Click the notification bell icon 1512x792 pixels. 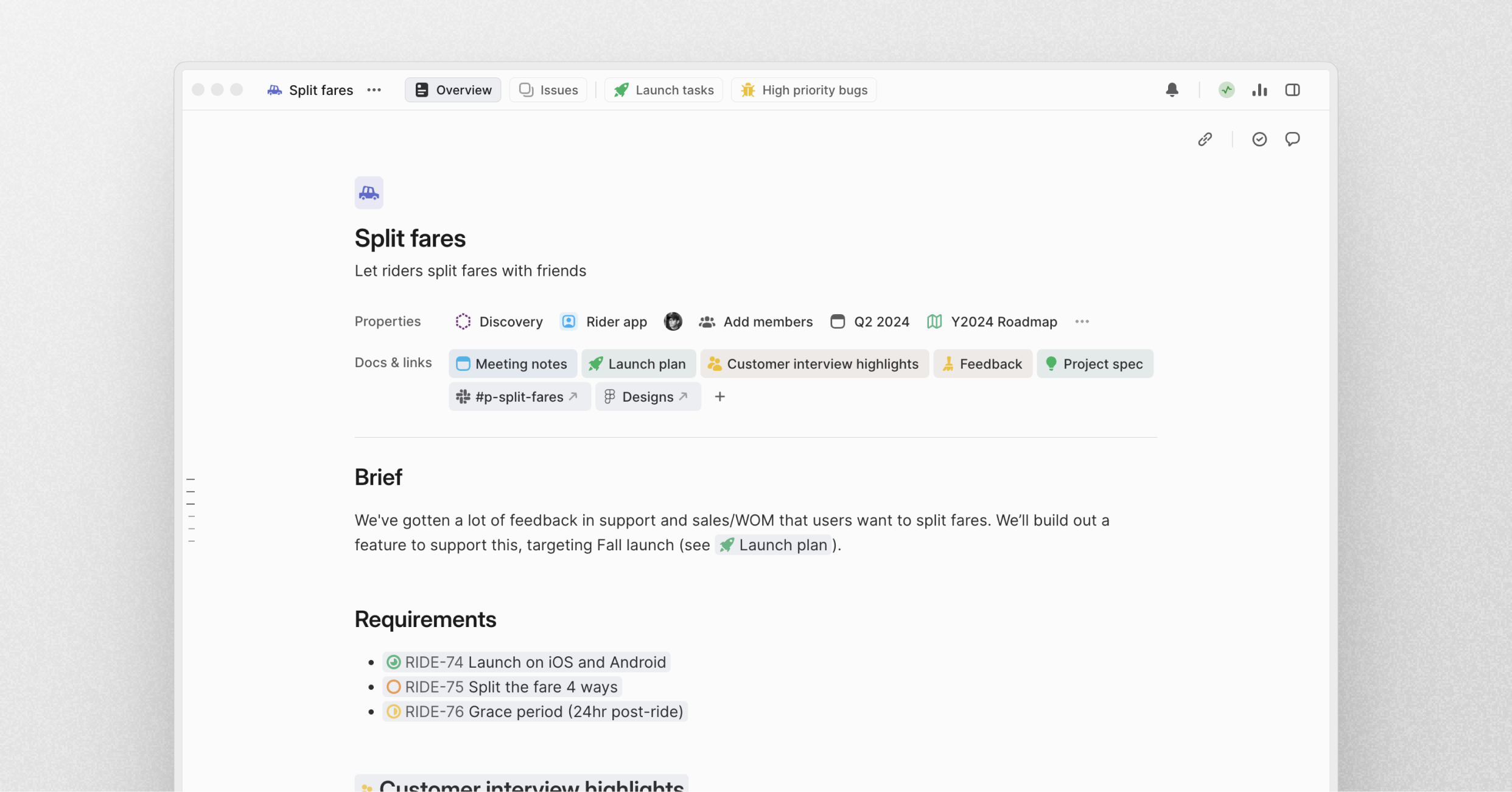click(x=1172, y=89)
